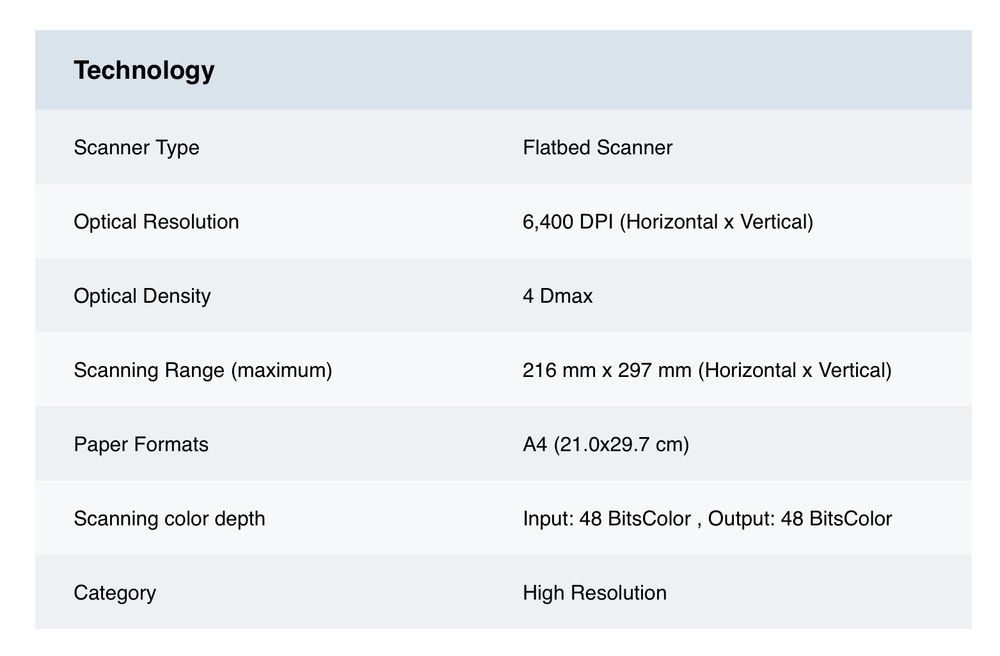Click Horizontal x Vertical beside 6,400 DPI
Viewport: 1000px width, 656px height.
tap(716, 222)
